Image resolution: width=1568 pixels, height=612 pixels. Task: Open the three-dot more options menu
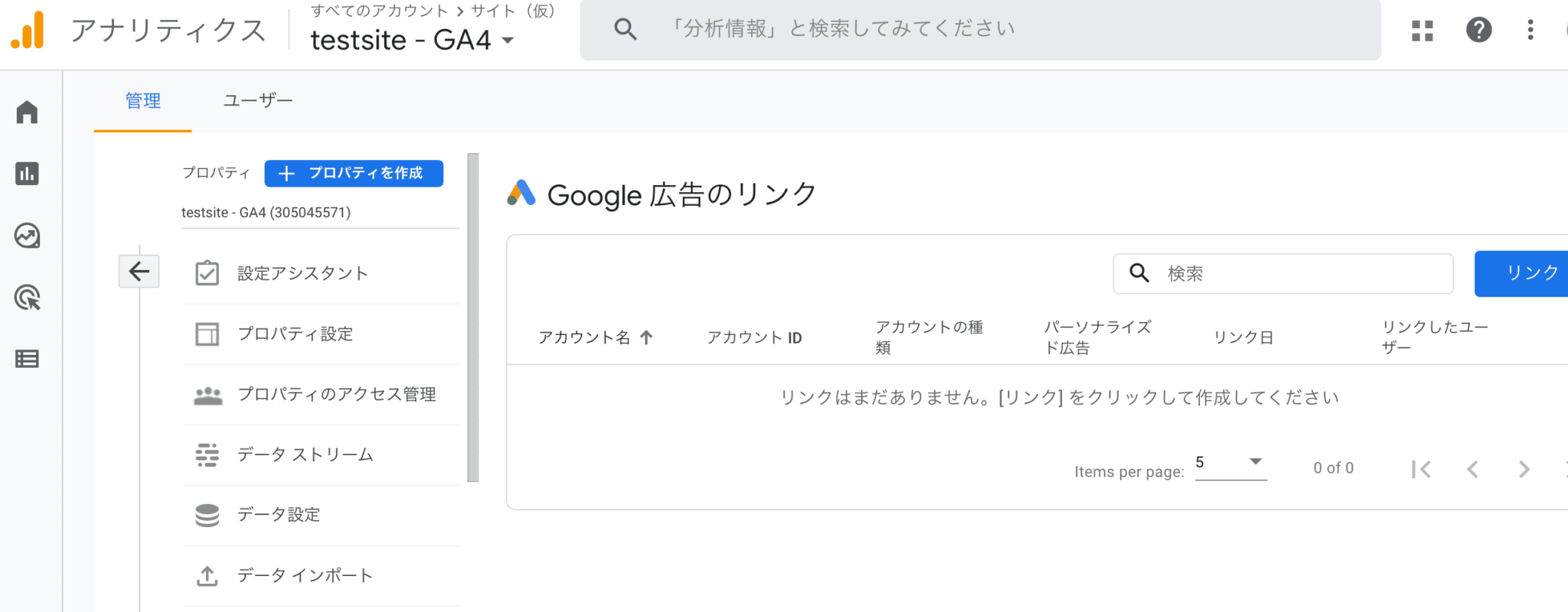tap(1530, 31)
